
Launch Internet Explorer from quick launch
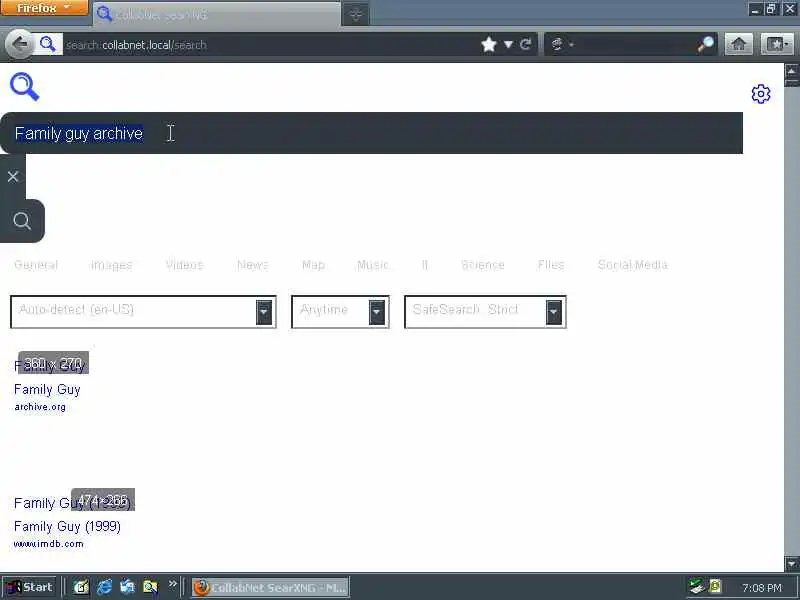pyautogui.click(x=104, y=587)
